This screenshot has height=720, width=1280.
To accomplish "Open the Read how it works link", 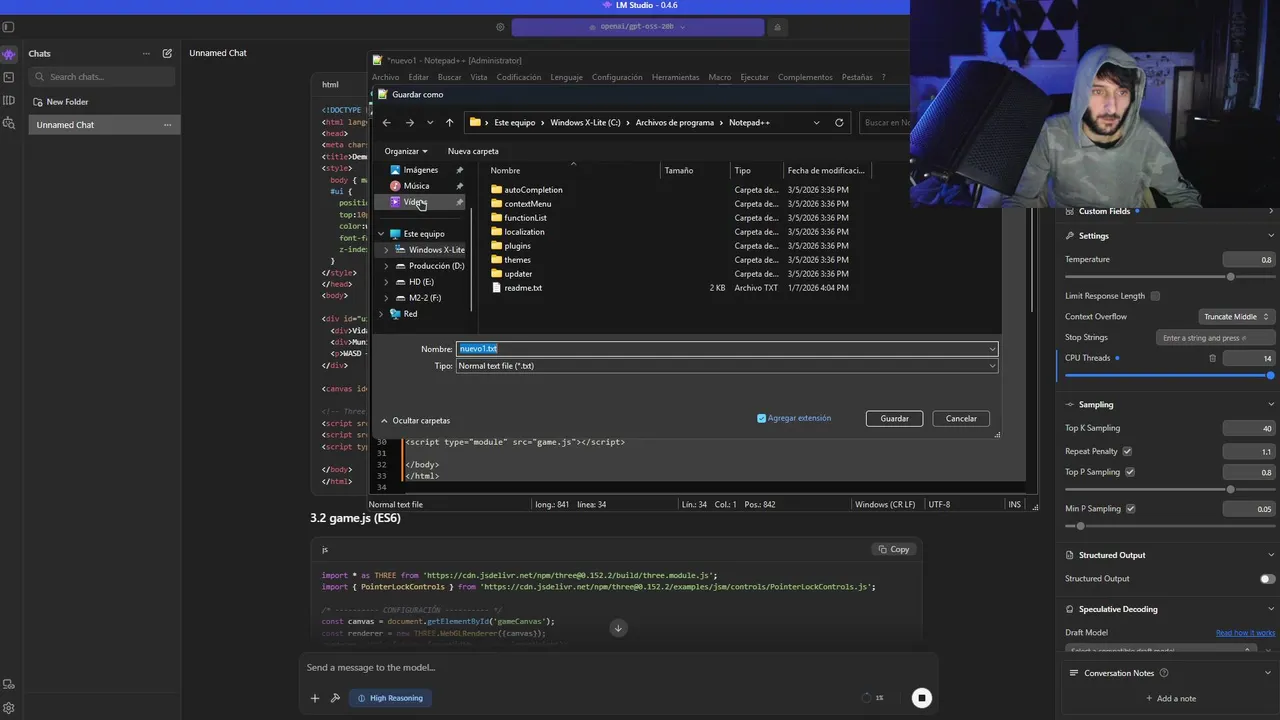I will 1245,633.
